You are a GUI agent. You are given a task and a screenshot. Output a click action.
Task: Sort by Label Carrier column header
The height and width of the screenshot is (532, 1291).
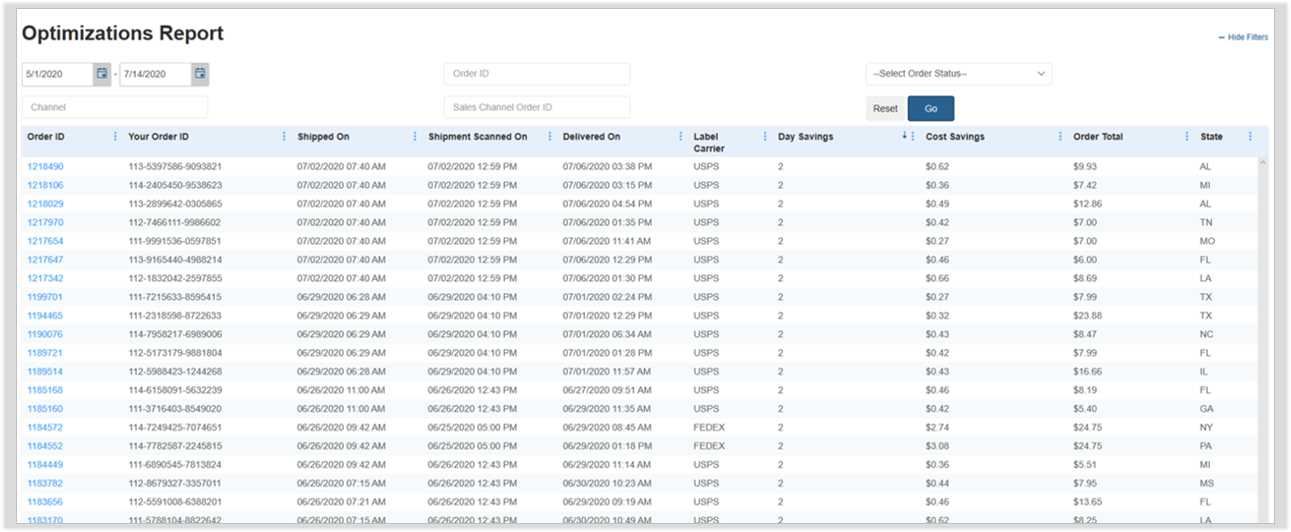(709, 143)
